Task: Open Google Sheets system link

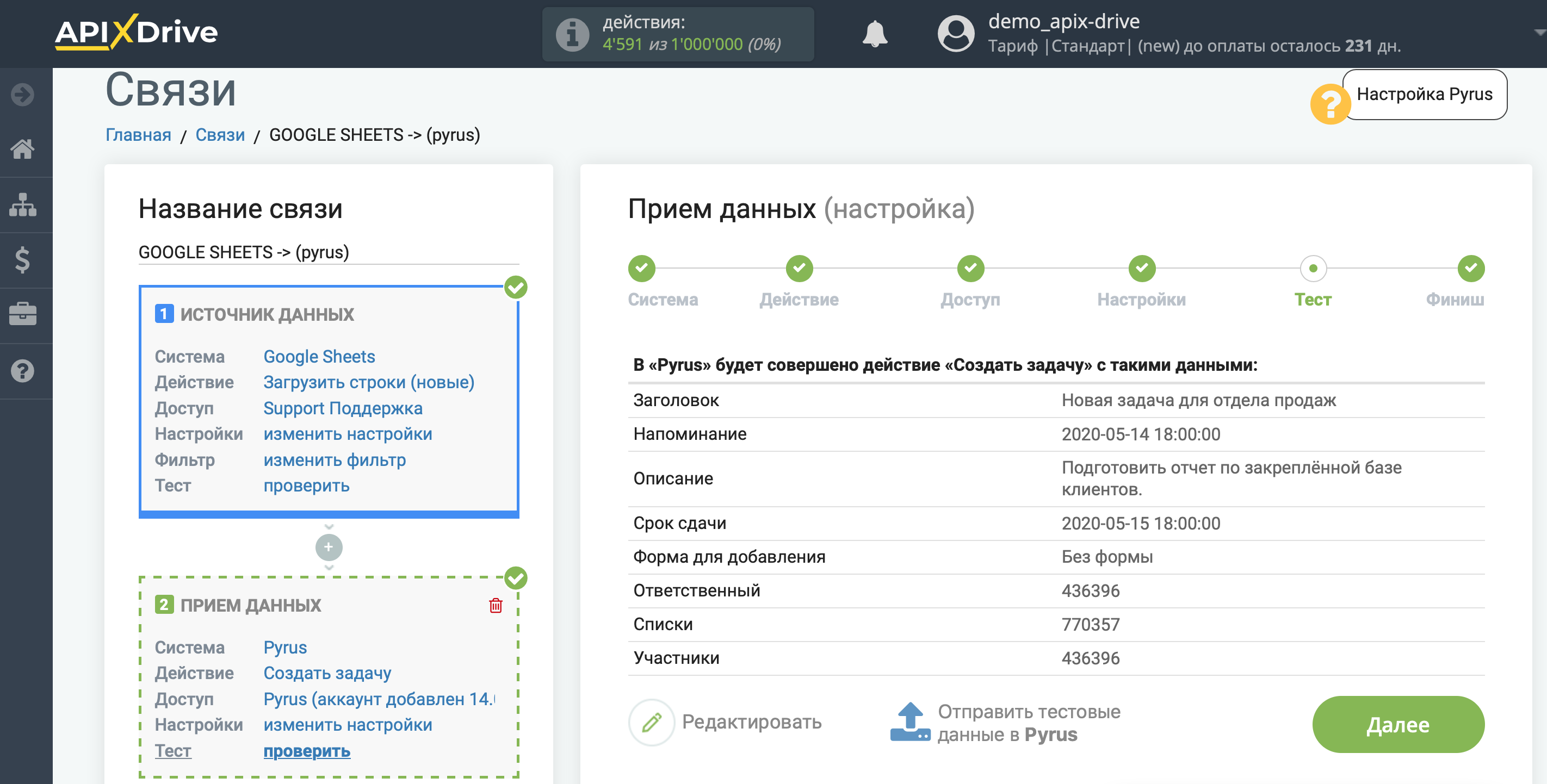Action: [x=319, y=357]
